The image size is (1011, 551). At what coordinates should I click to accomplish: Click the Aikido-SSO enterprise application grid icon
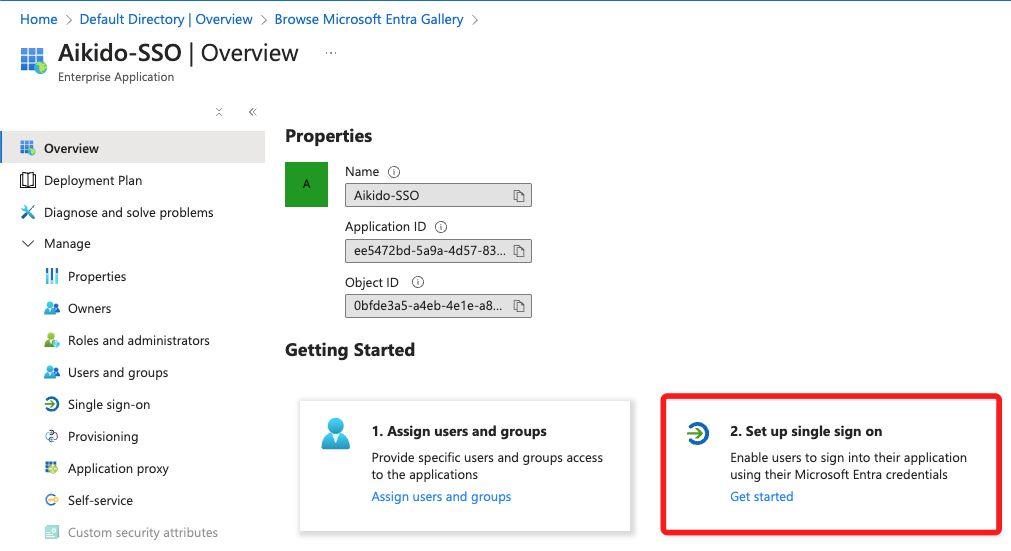pyautogui.click(x=33, y=60)
